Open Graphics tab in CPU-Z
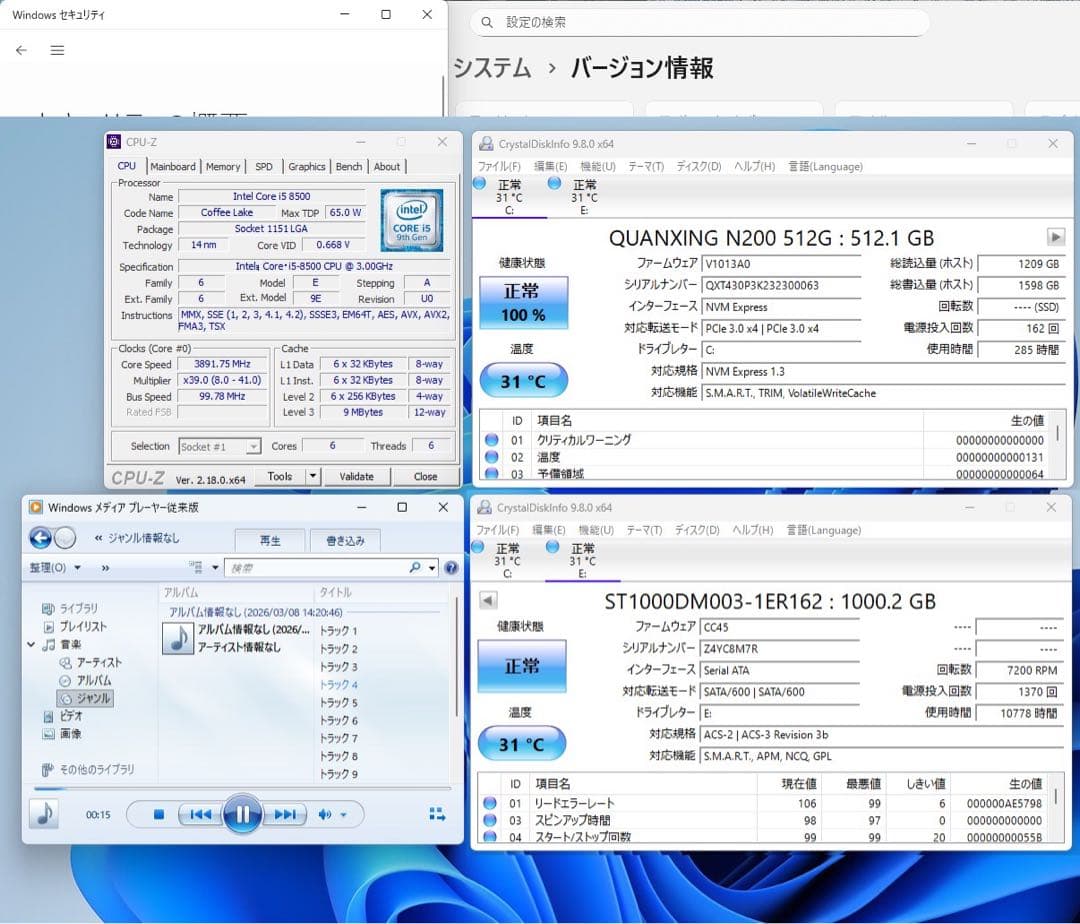This screenshot has width=1080, height=924. point(307,167)
